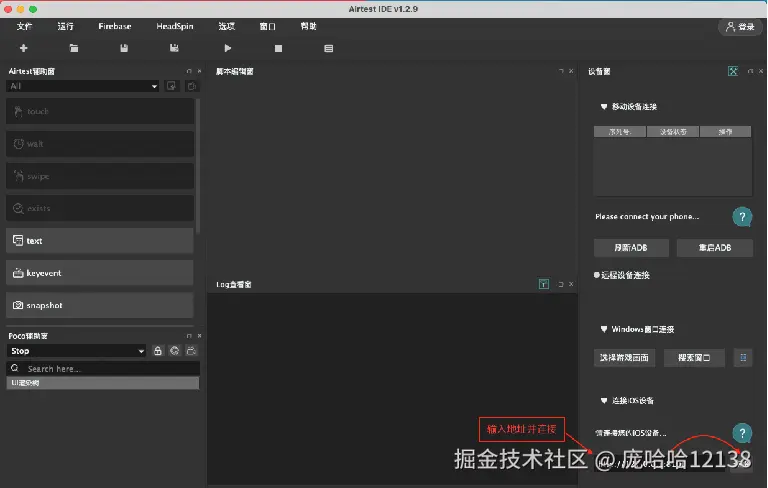Collapse the 移动设备连接 section

pyautogui.click(x=604, y=106)
